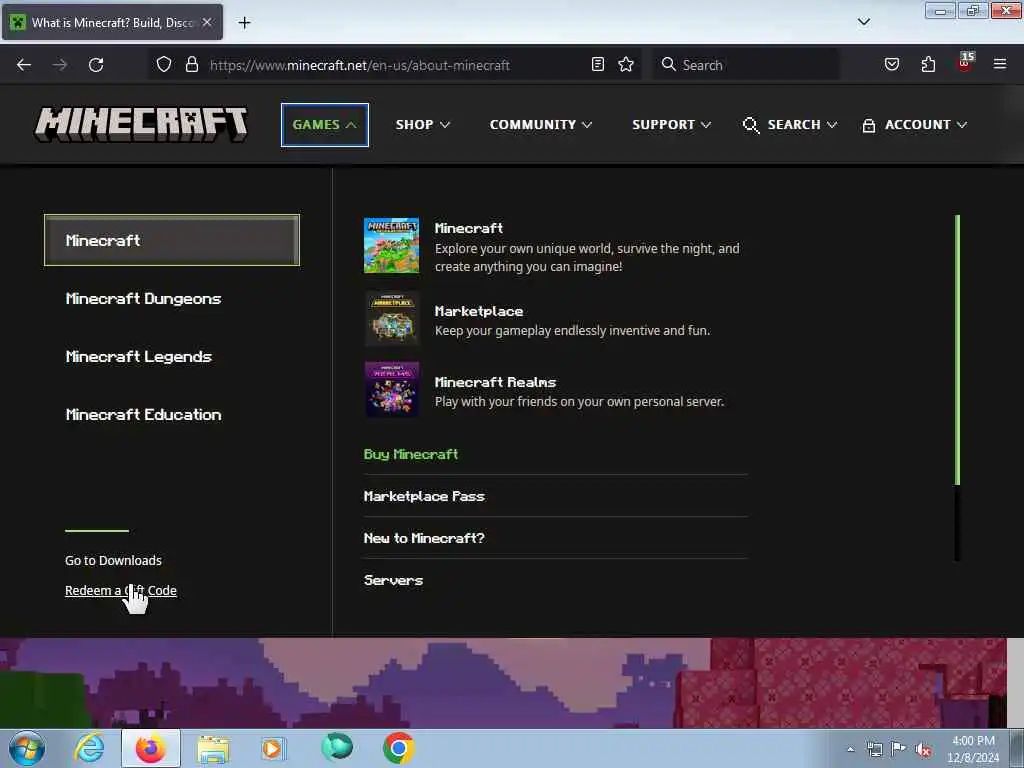Viewport: 1024px width, 768px height.
Task: Click the Minecraft Realms thumbnail image
Action: [x=391, y=389]
